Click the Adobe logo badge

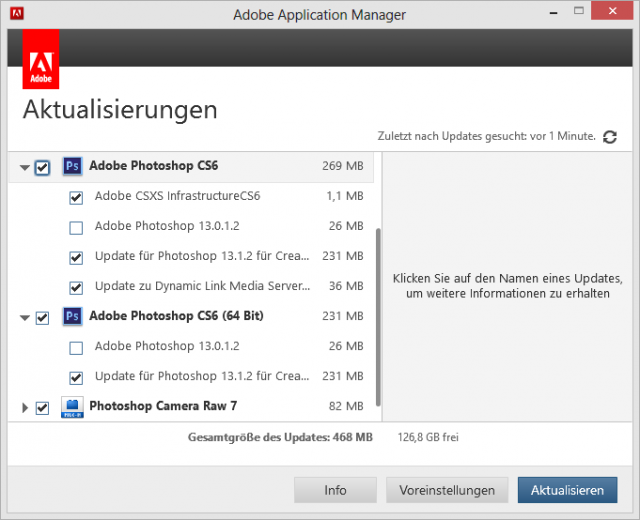coord(41,59)
